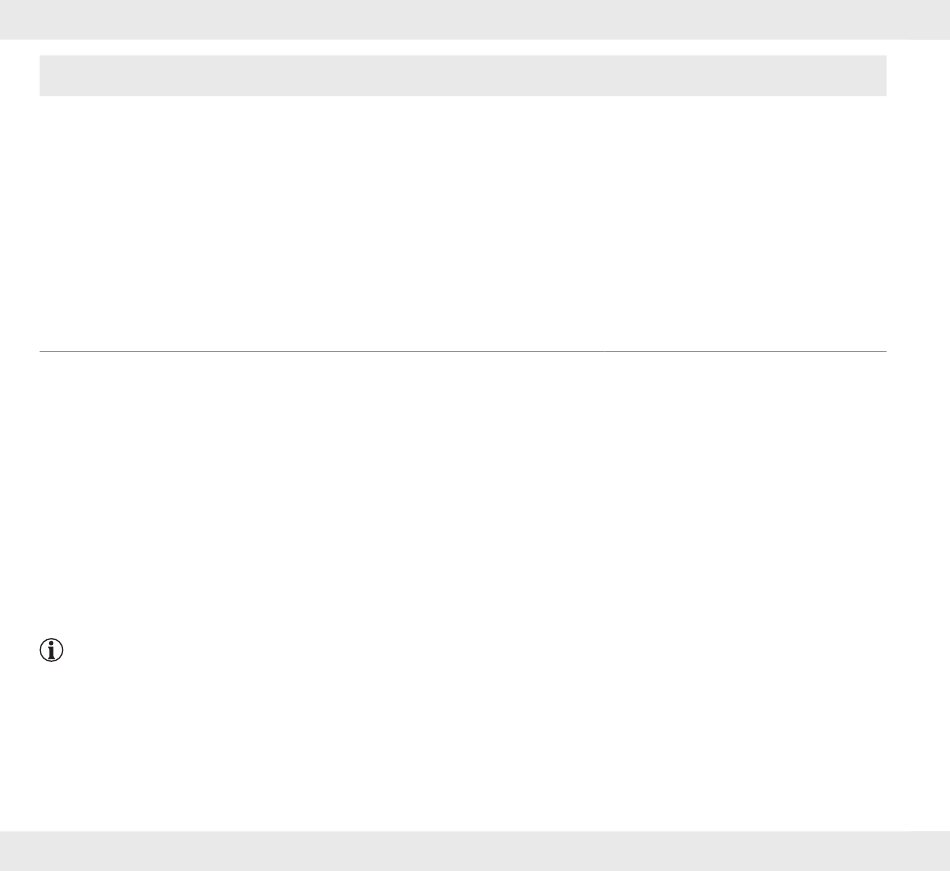Image resolution: width=950 pixels, height=871 pixels.
Task: Click blank area between banner and divider
Action: (463, 223)
